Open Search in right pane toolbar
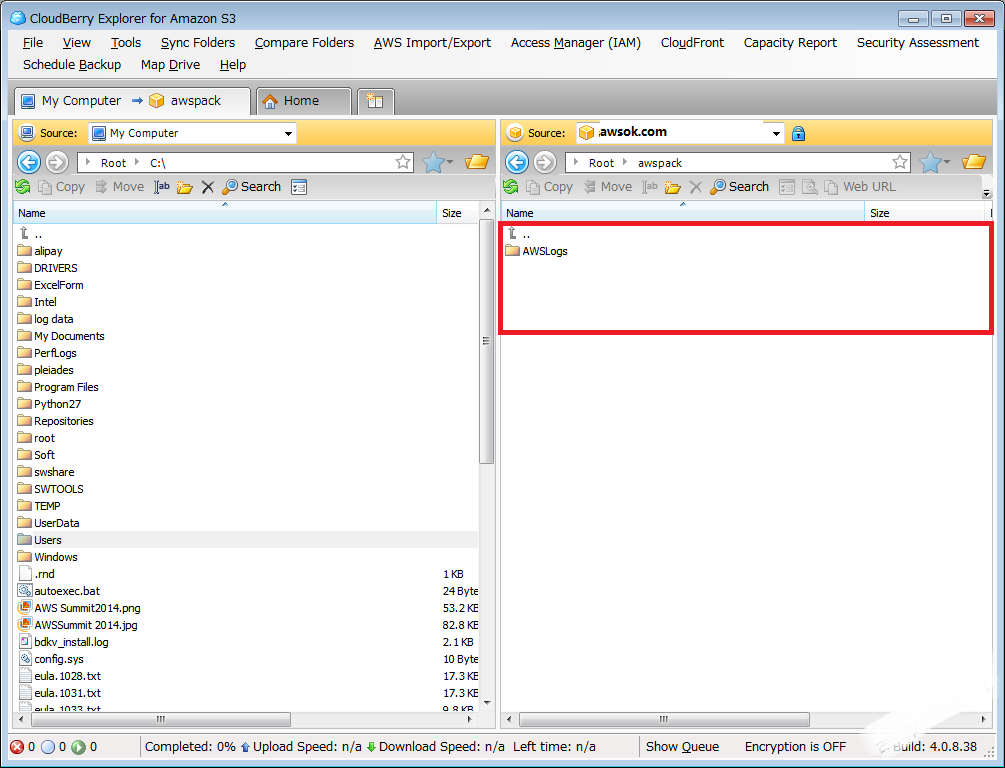This screenshot has height=768, width=1005. 740,187
